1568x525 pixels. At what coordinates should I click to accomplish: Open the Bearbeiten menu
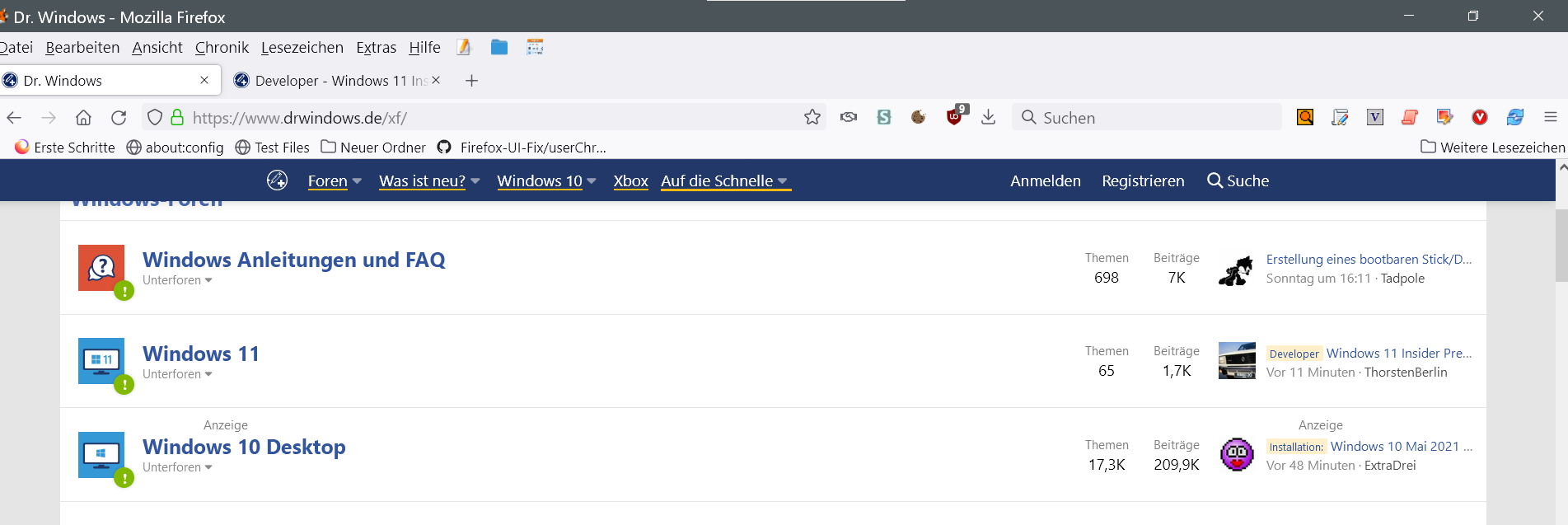pyautogui.click(x=82, y=47)
